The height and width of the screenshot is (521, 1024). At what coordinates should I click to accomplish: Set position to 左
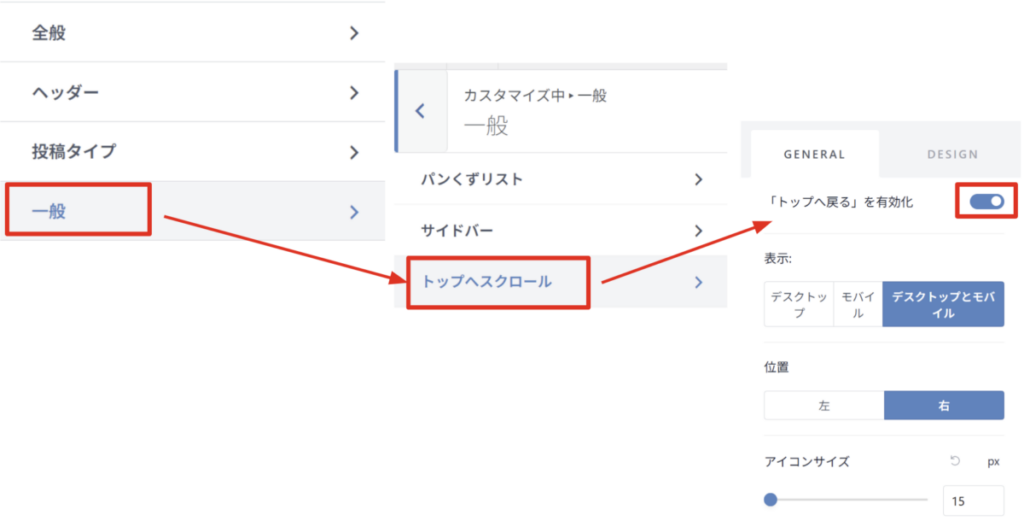[824, 406]
